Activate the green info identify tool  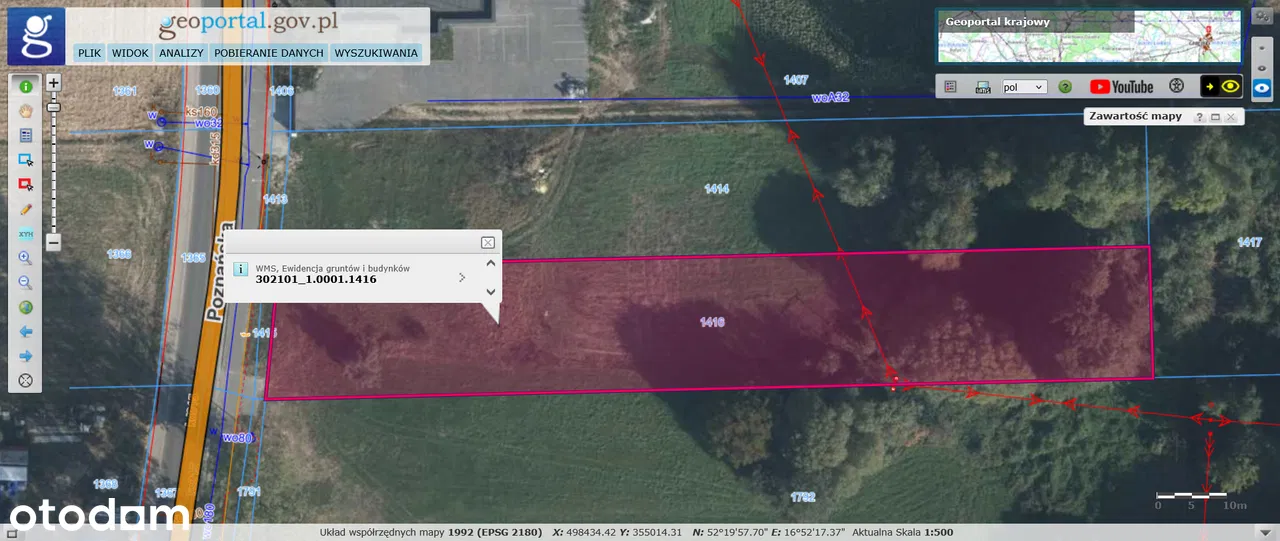click(25, 87)
